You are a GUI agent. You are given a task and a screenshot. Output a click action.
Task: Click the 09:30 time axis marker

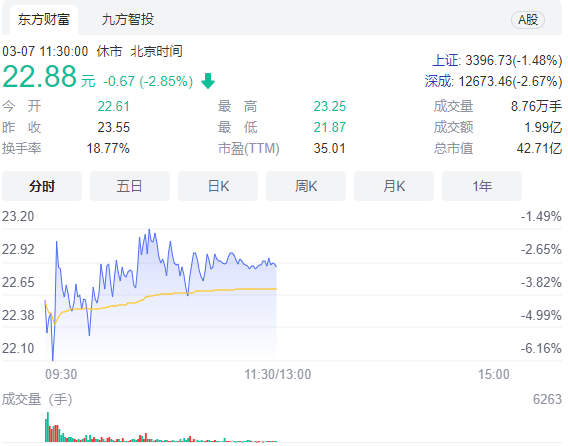point(61,374)
